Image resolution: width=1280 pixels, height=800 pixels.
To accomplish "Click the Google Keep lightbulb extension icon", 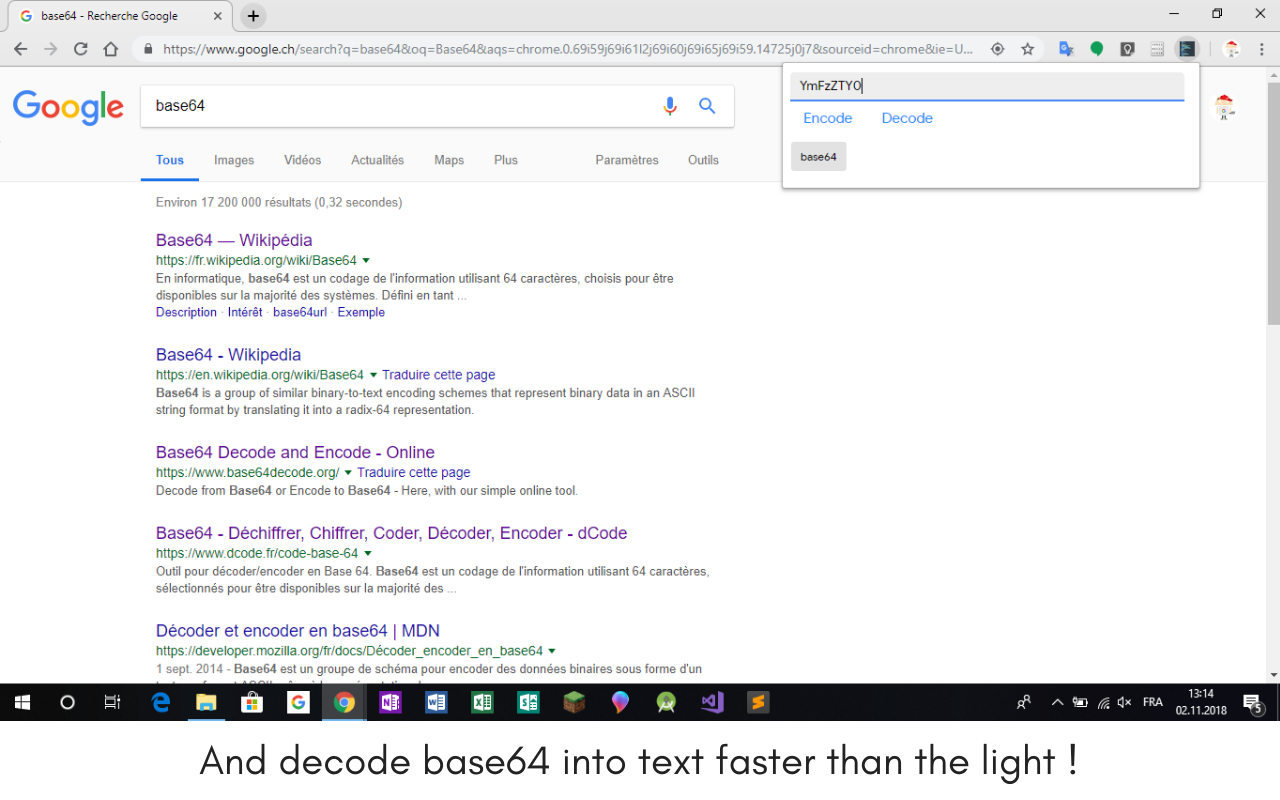I will [1127, 48].
